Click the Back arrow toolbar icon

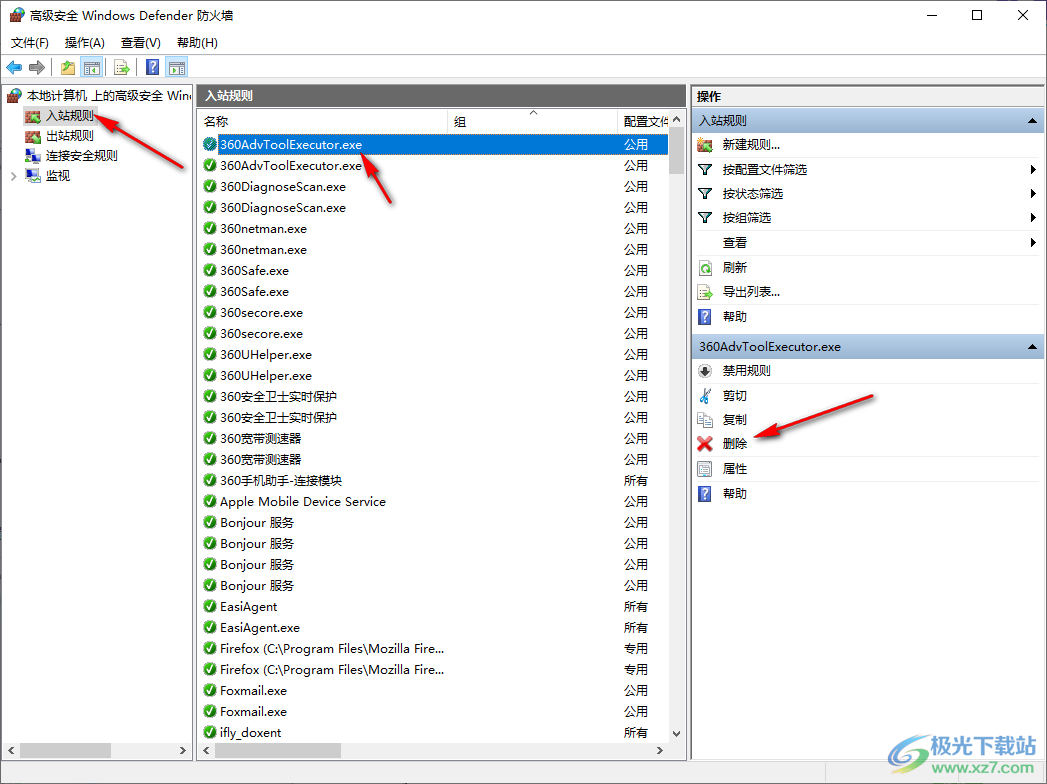click(14, 67)
